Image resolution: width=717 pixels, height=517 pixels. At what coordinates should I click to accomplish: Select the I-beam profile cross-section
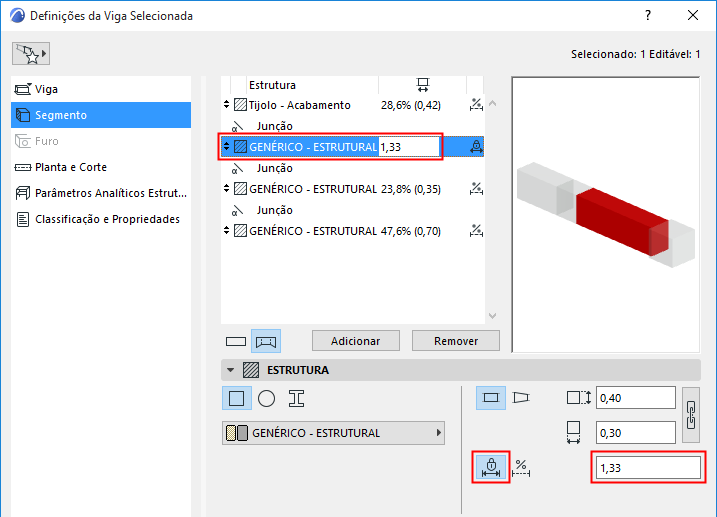pos(296,398)
